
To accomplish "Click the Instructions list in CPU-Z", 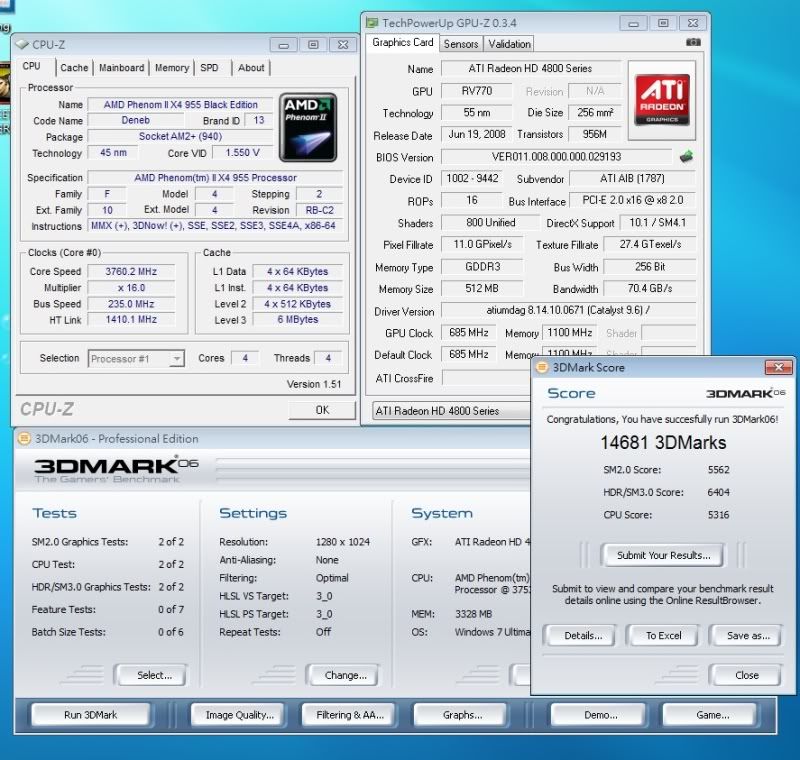I will coord(215,225).
